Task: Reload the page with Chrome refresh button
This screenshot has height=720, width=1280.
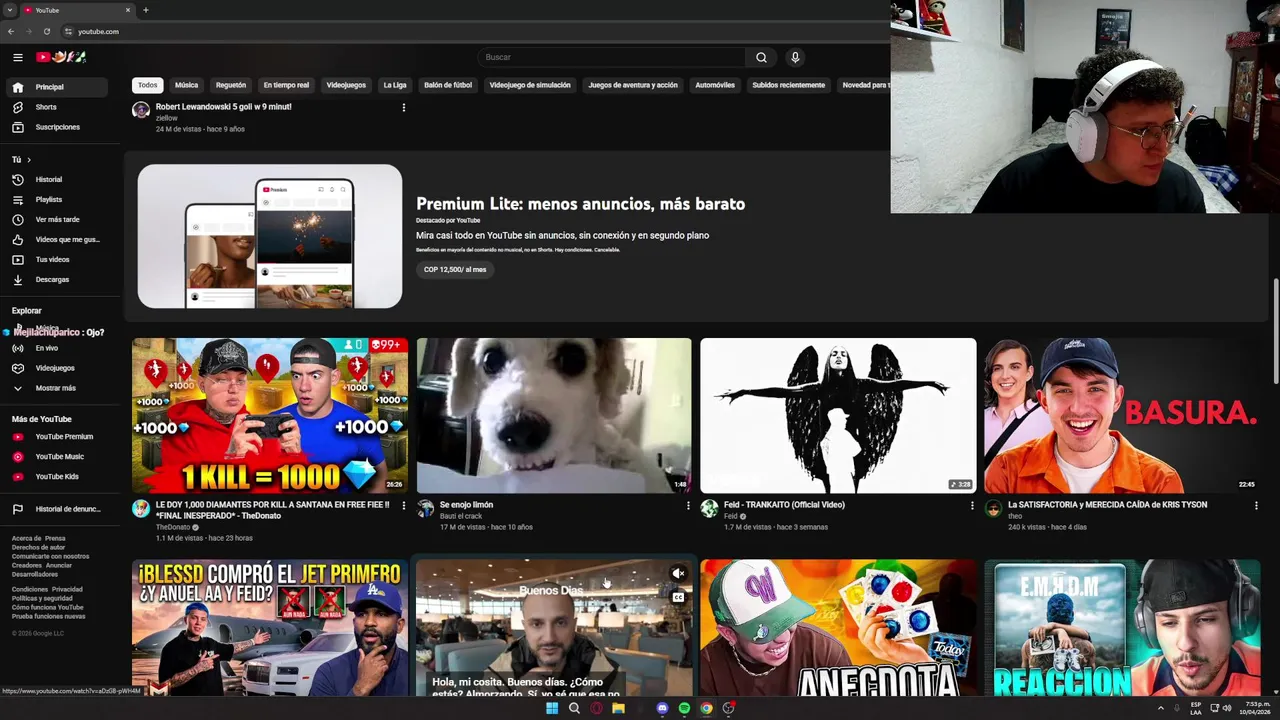Action: 46,31
